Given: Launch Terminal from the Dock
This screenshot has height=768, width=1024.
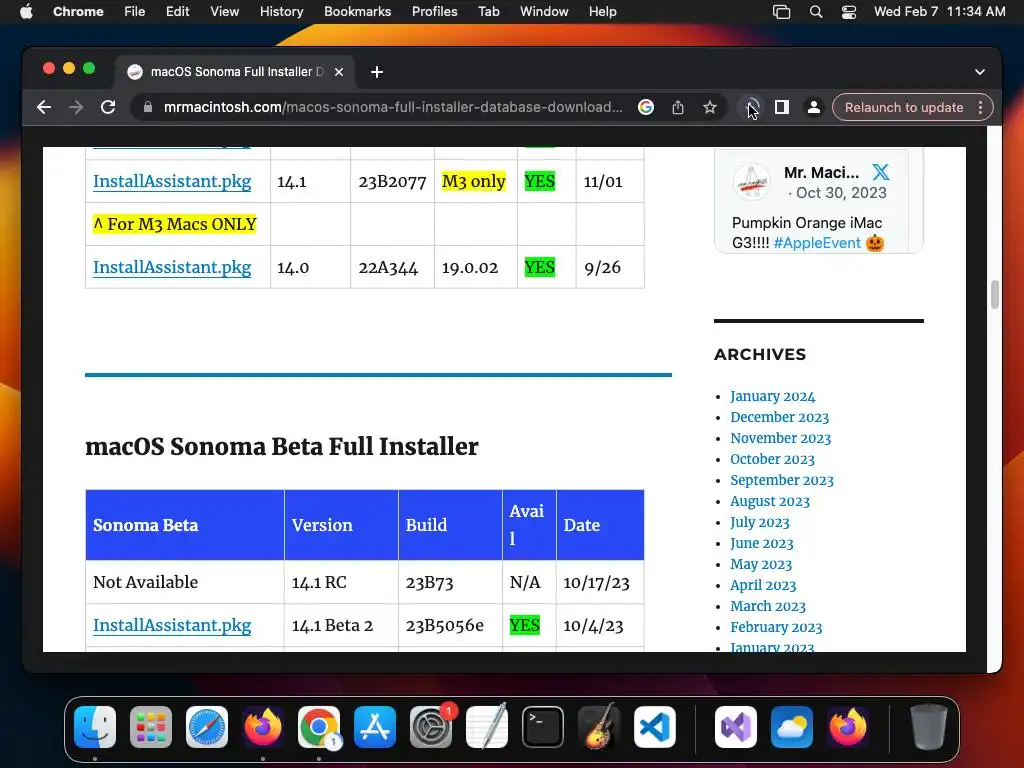Looking at the screenshot, I should (x=543, y=727).
